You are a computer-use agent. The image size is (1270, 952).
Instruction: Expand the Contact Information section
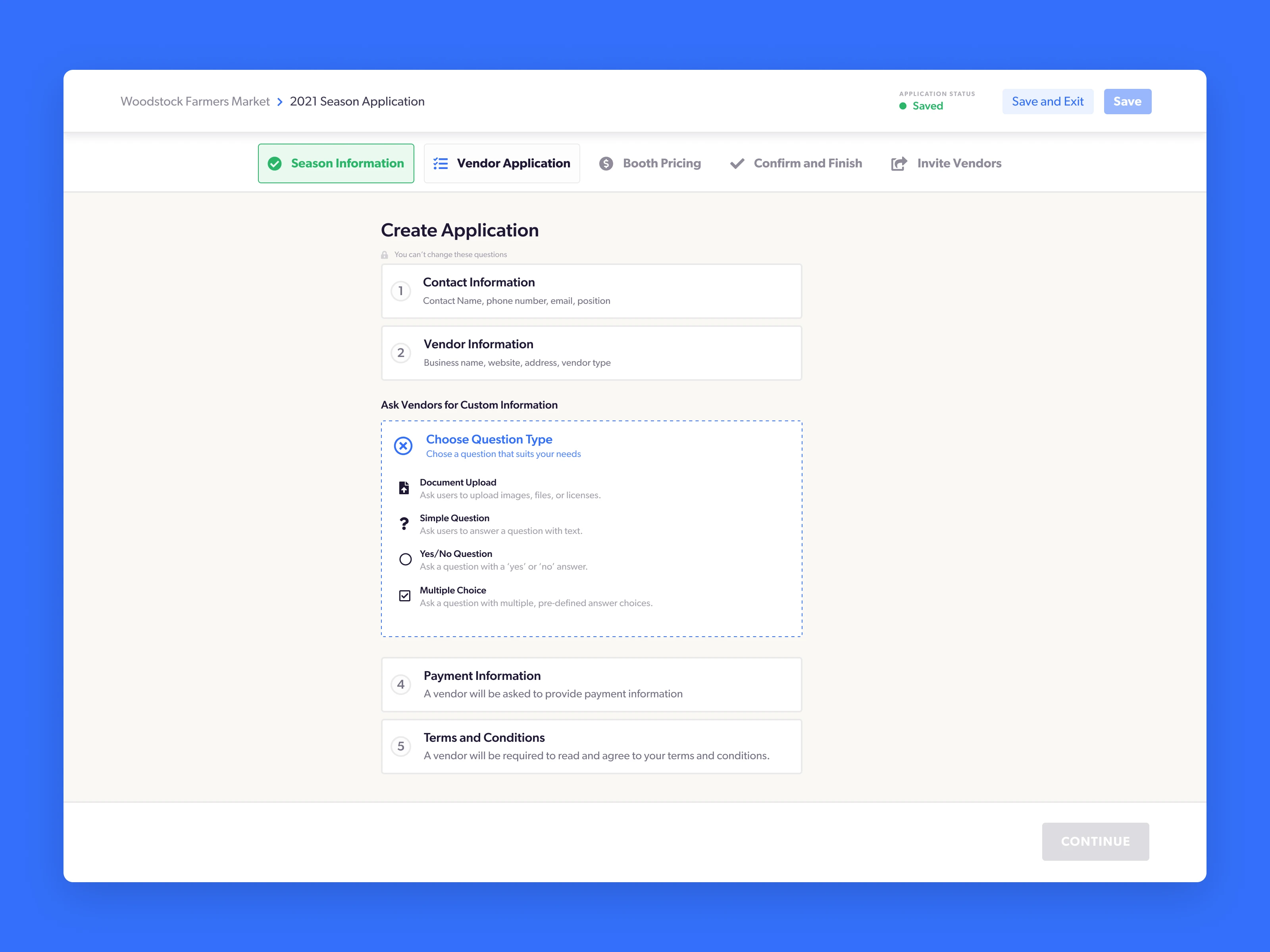coord(591,291)
